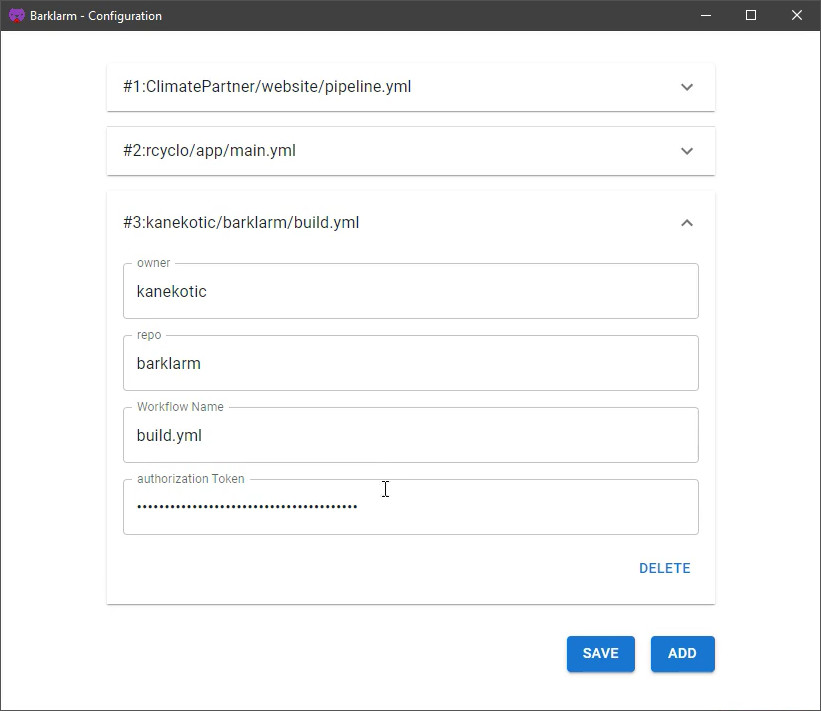Select the #3:kanekotic/barklarm/build.yml header text

(241, 223)
